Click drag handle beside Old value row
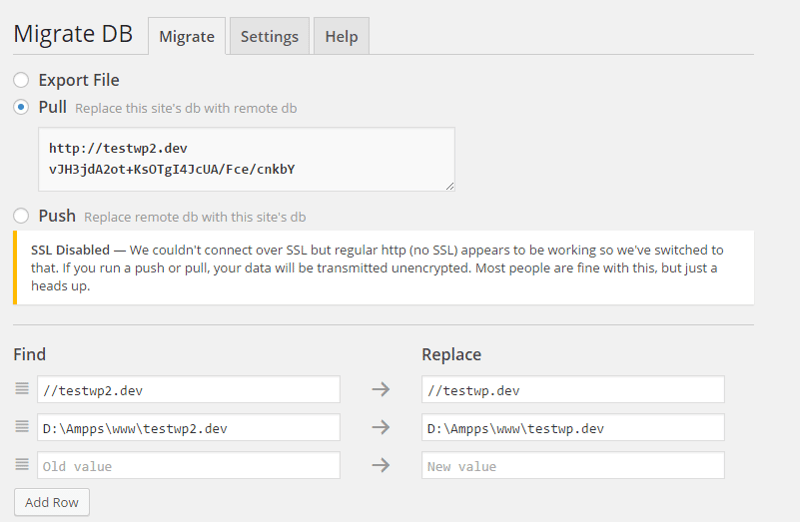This screenshot has height=522, width=800. (22, 464)
